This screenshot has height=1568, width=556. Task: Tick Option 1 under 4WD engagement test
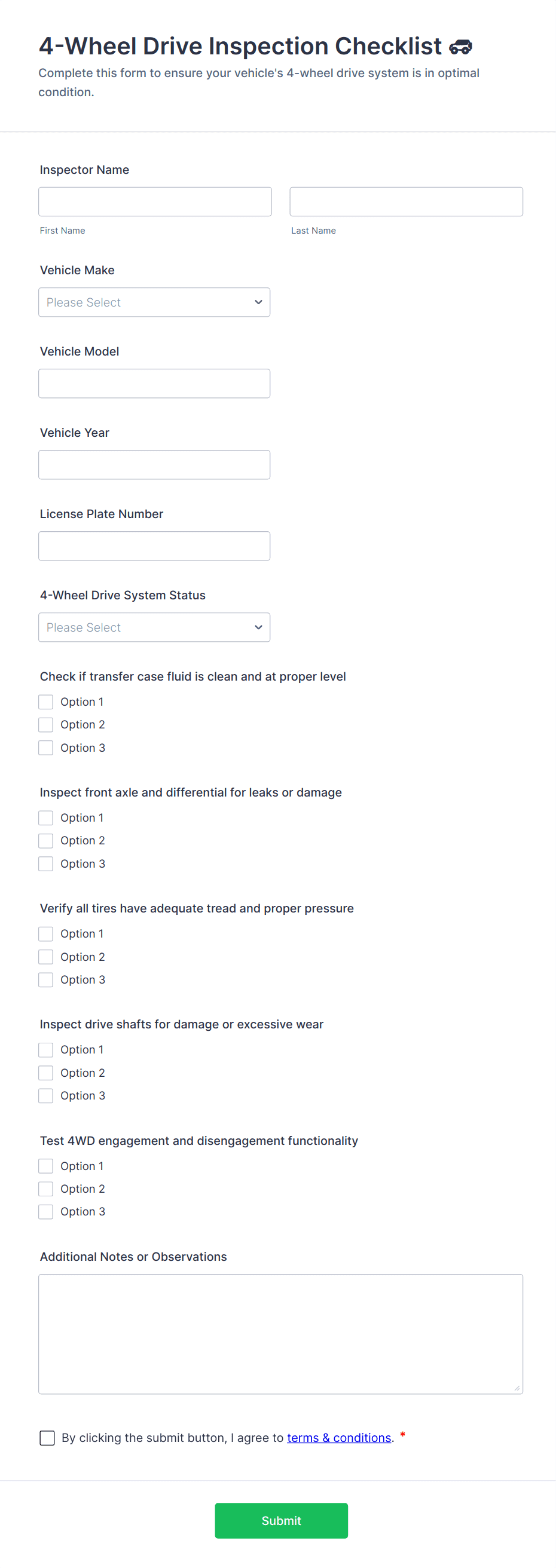[45, 1166]
